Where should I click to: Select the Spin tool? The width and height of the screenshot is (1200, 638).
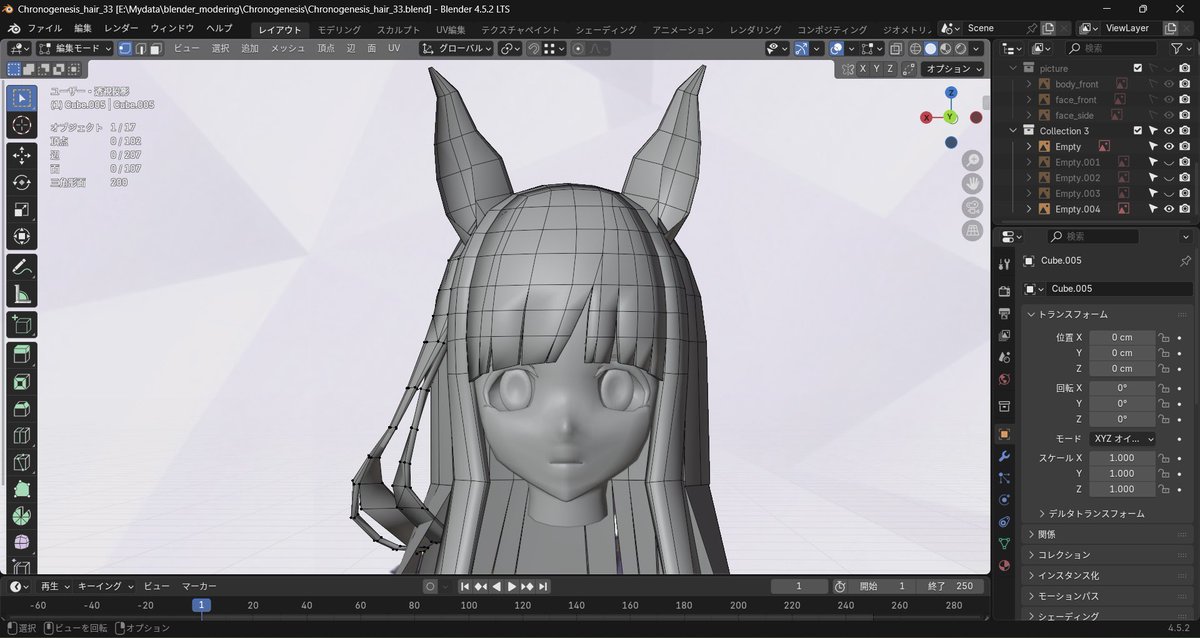(x=22, y=517)
